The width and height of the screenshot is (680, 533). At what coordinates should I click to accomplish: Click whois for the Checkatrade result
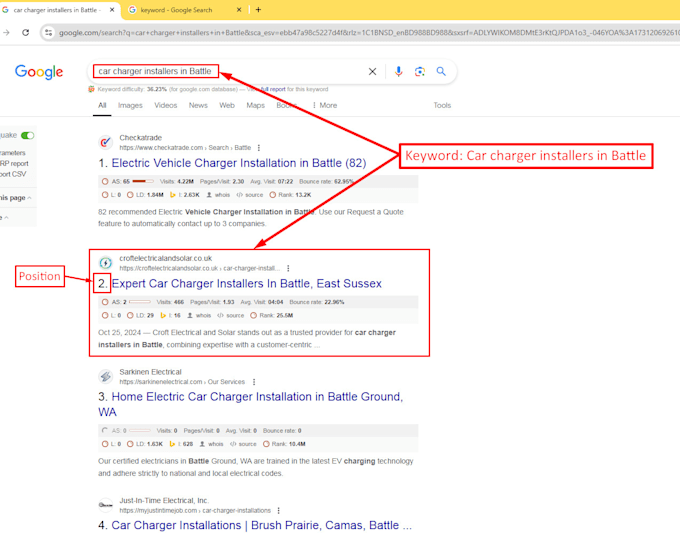coord(218,195)
